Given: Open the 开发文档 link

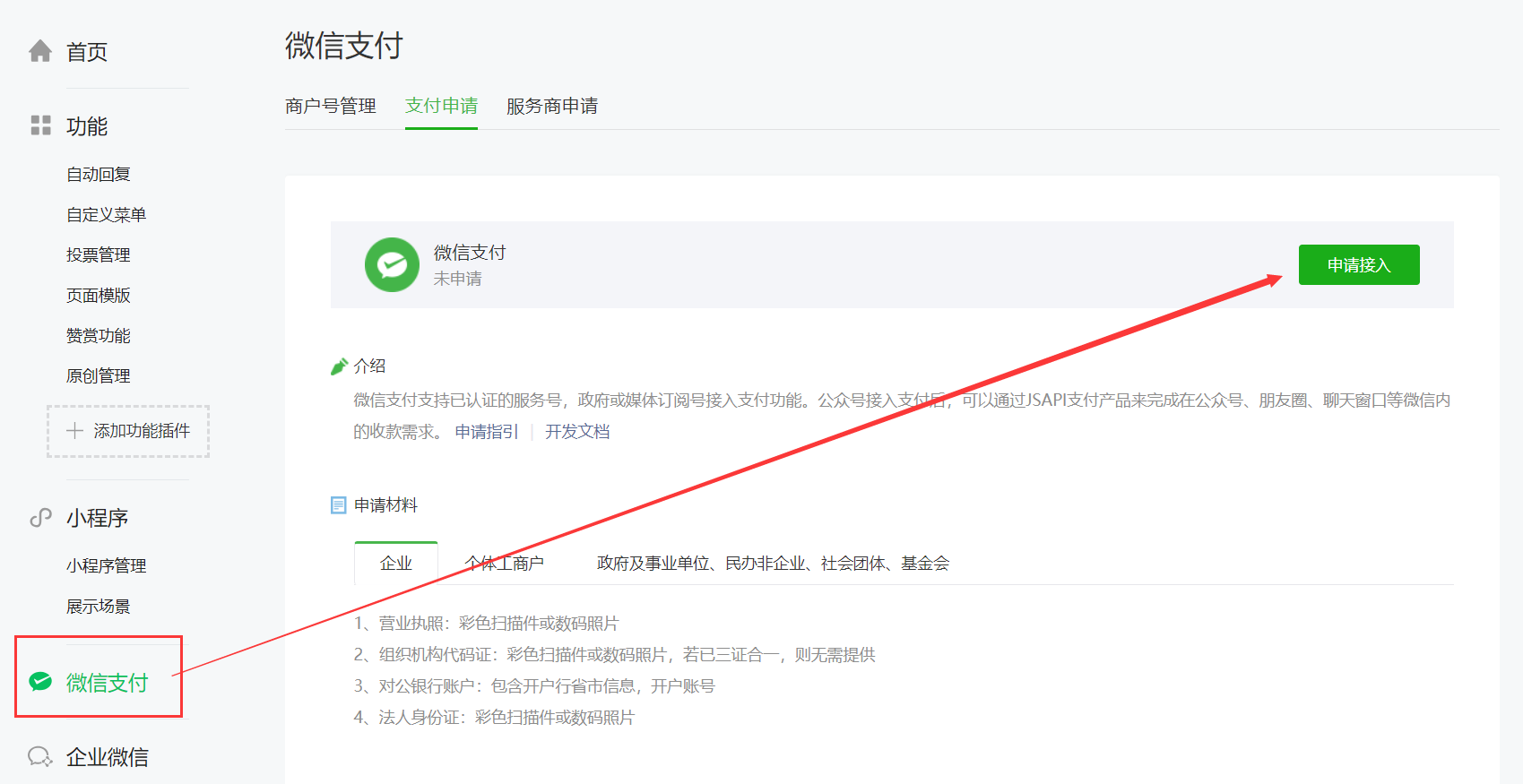Looking at the screenshot, I should pyautogui.click(x=577, y=432).
